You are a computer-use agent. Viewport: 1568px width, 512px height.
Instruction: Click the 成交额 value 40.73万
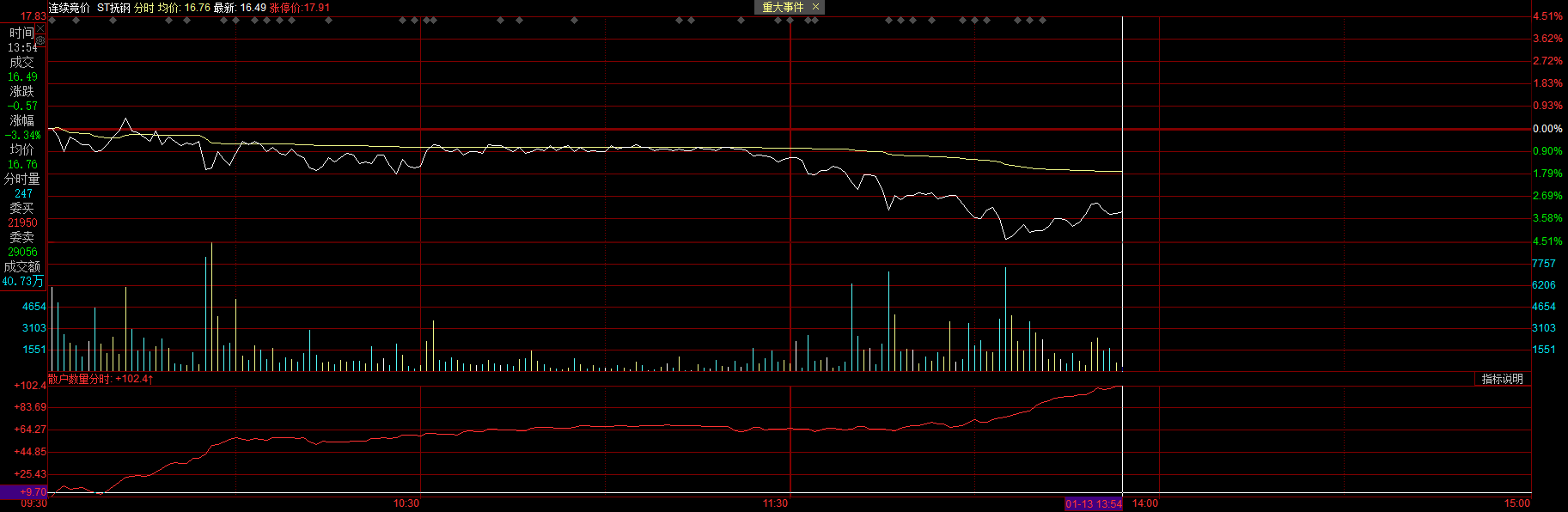[x=22, y=282]
